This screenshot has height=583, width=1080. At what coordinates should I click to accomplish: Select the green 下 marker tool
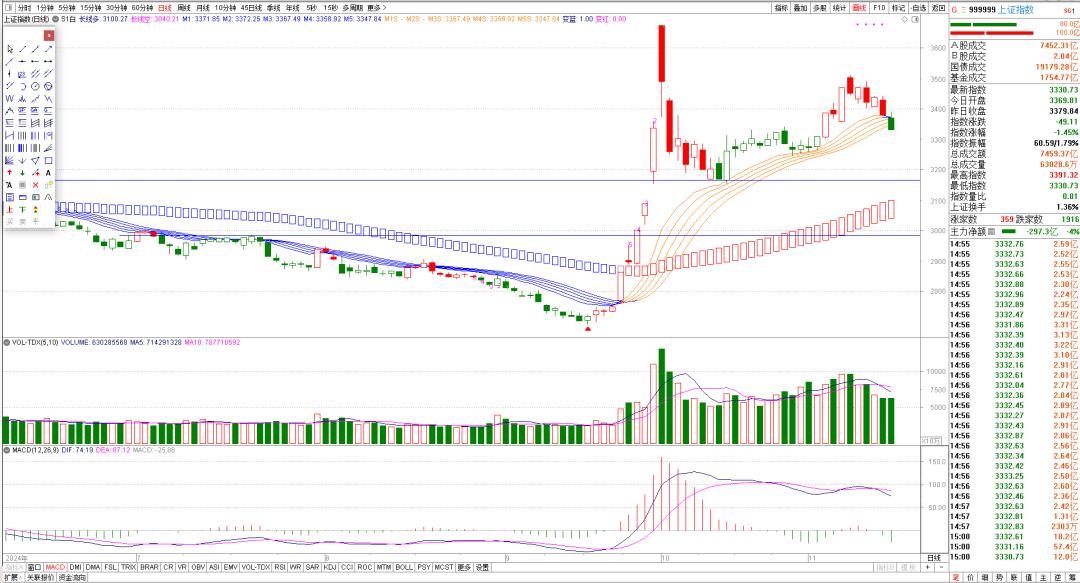[x=22, y=209]
